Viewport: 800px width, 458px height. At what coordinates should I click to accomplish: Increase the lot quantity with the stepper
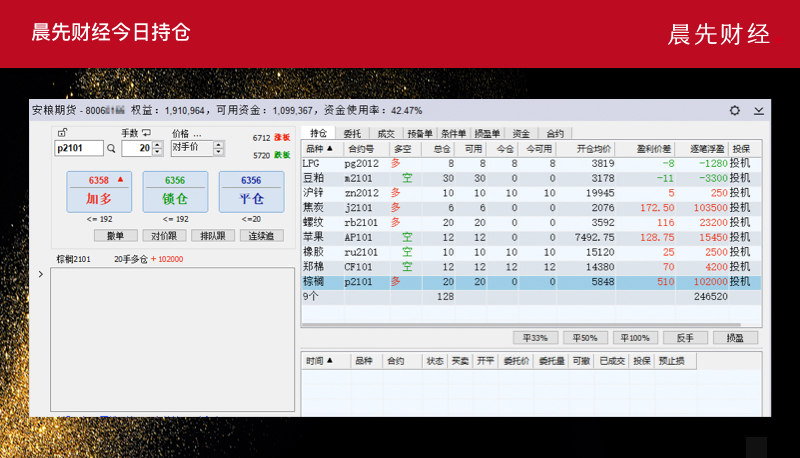tap(157, 144)
